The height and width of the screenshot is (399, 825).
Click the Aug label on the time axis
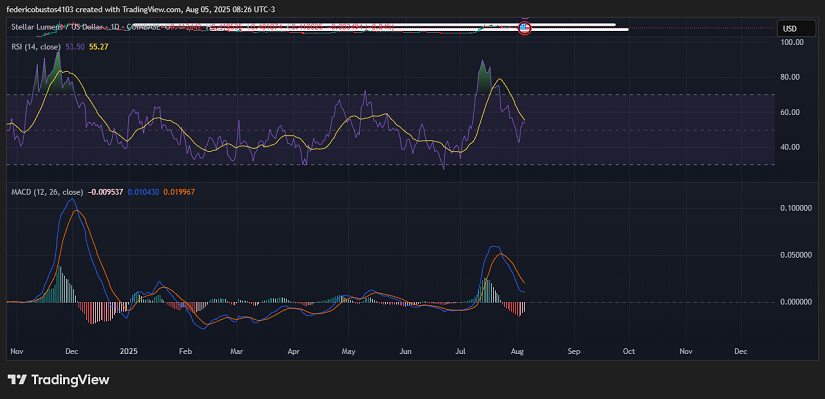click(517, 351)
